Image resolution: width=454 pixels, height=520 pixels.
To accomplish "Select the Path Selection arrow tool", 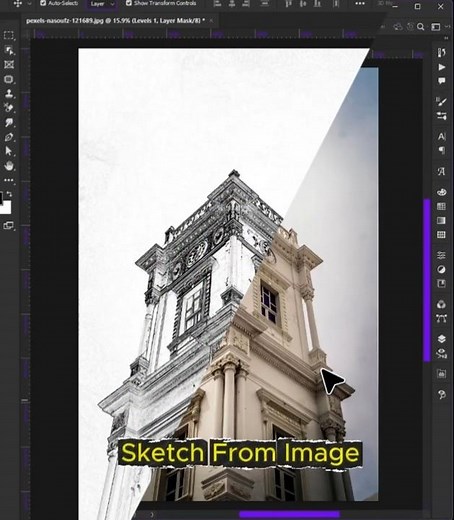I will [9, 151].
